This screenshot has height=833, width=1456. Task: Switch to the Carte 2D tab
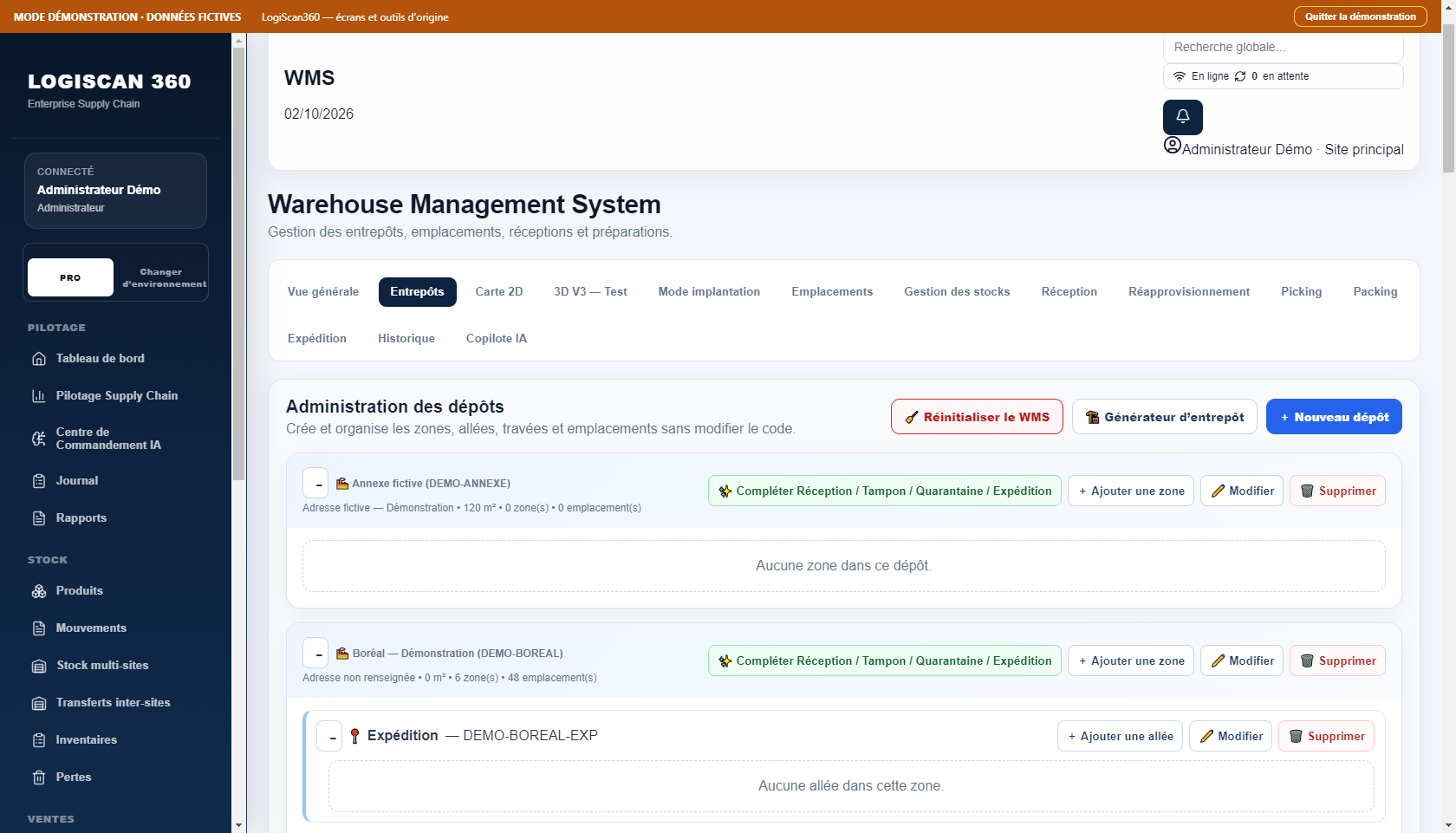pyautogui.click(x=499, y=292)
